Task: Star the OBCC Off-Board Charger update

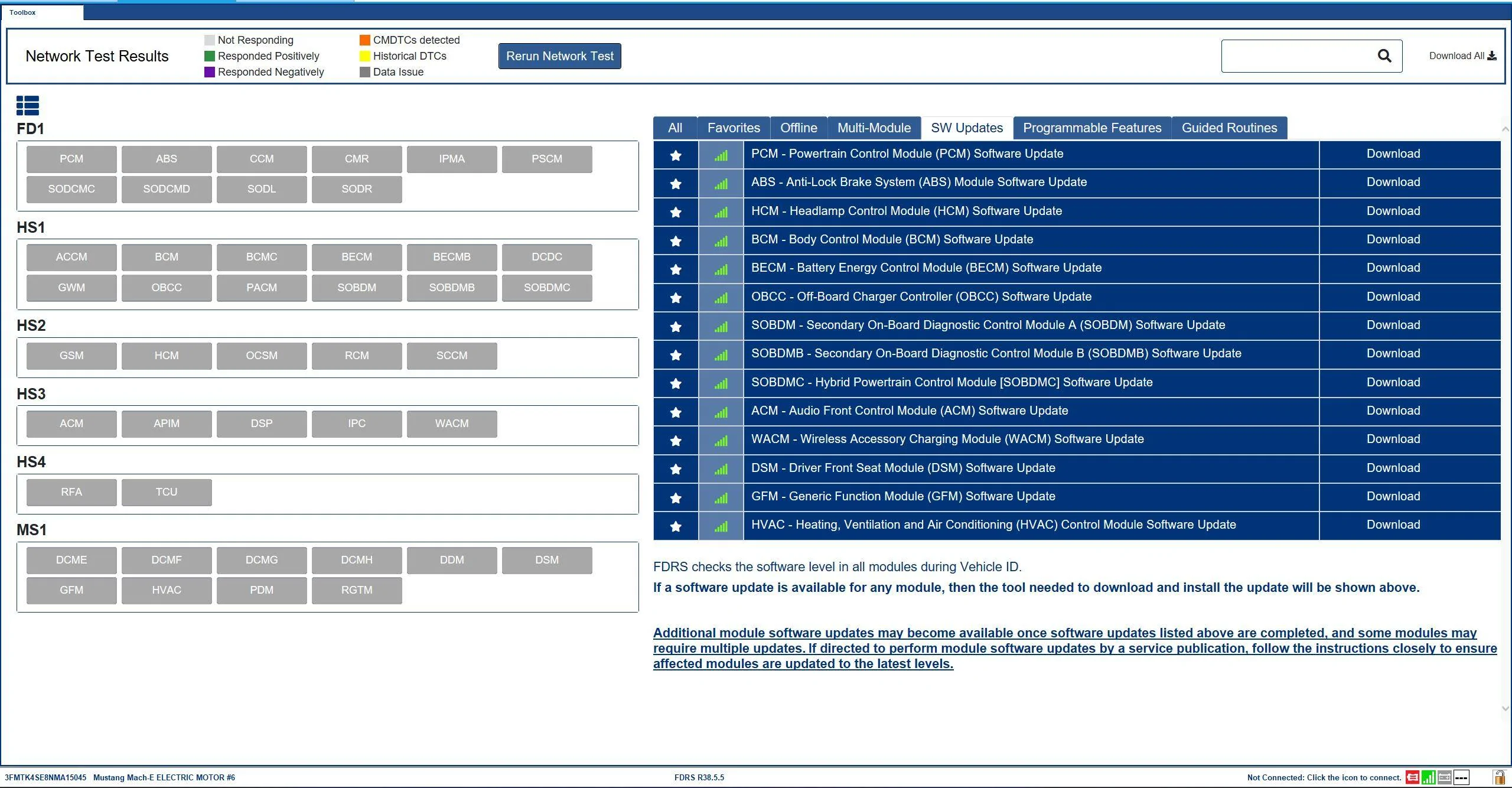Action: 676,298
